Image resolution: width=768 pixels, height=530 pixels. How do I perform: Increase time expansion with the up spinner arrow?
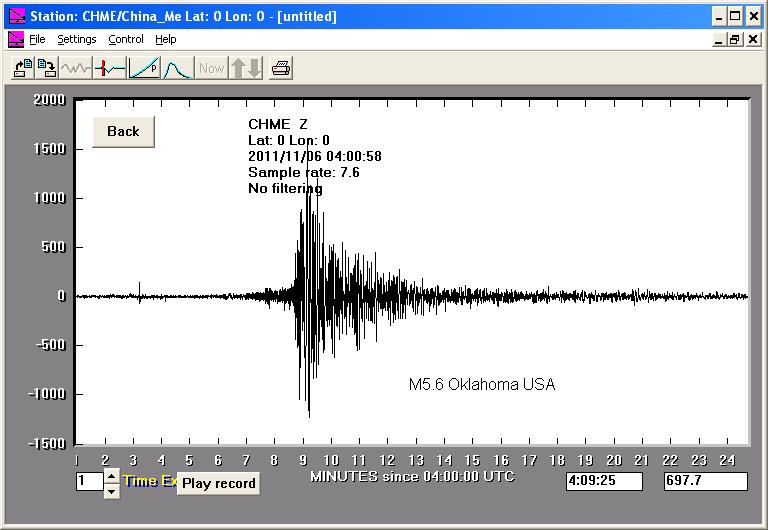click(x=111, y=476)
